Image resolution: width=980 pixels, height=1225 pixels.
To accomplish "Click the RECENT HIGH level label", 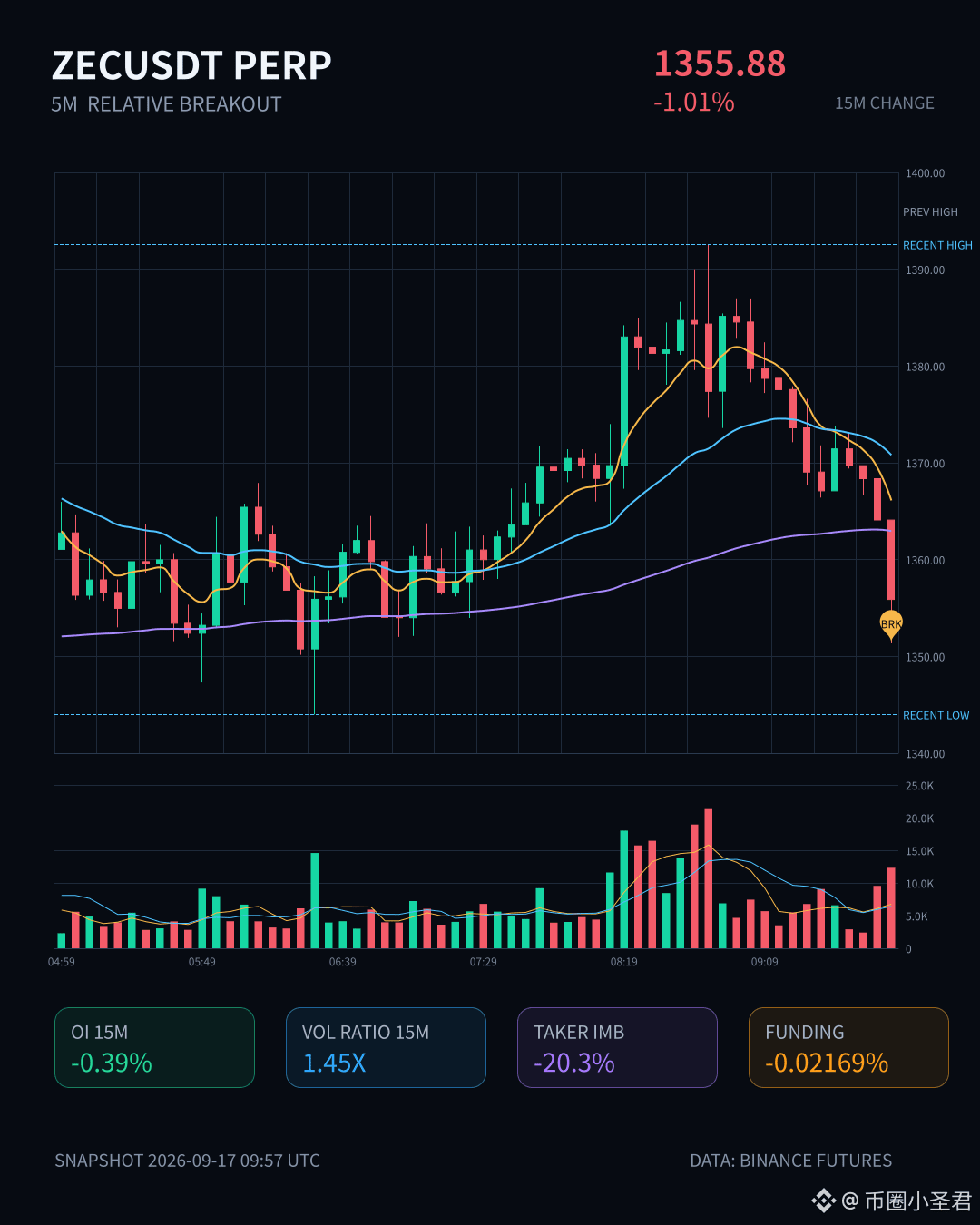I will pyautogui.click(x=937, y=245).
